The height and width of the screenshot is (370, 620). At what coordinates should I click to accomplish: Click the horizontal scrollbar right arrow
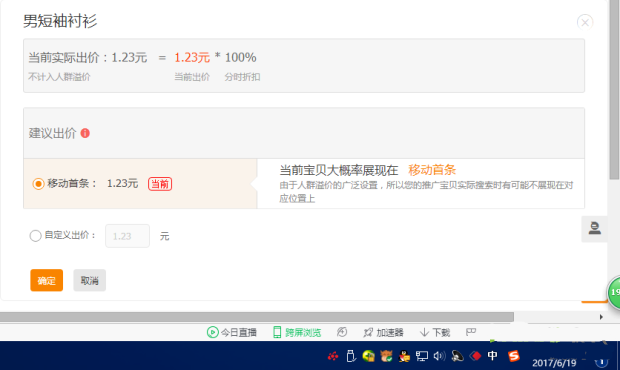coord(601,317)
